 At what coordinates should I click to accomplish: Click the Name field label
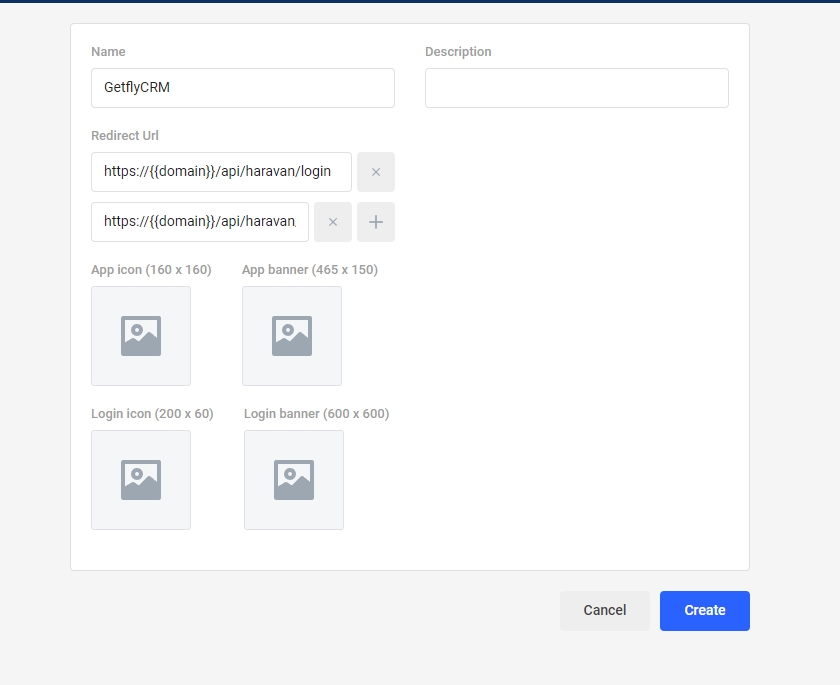108,52
